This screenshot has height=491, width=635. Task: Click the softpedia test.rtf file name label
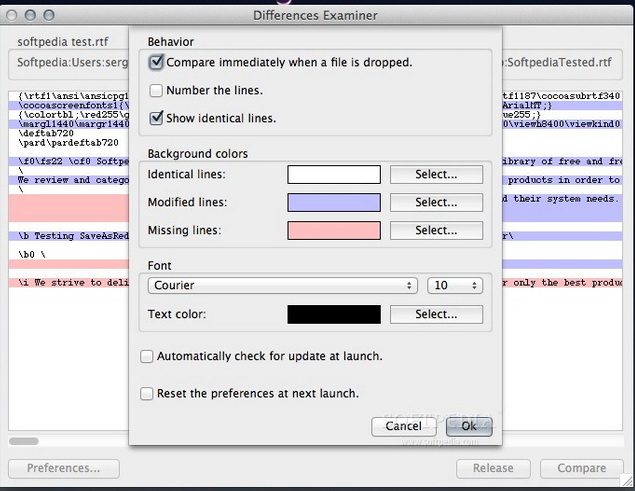[63, 42]
